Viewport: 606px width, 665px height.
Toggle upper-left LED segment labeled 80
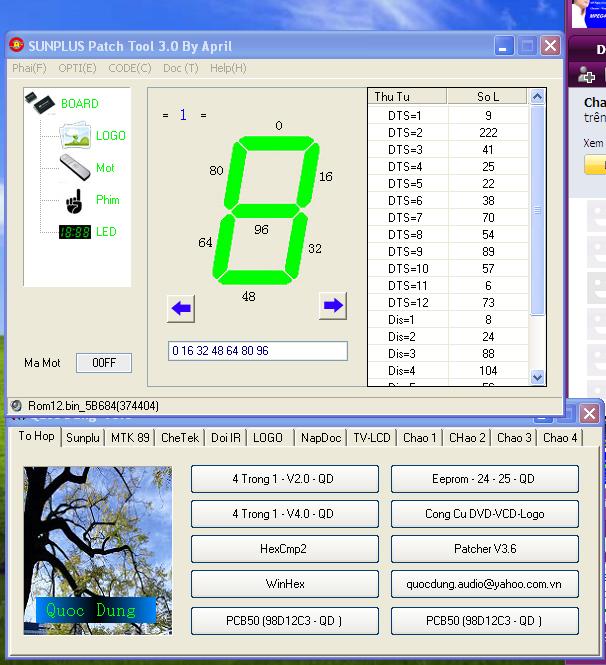click(x=235, y=176)
